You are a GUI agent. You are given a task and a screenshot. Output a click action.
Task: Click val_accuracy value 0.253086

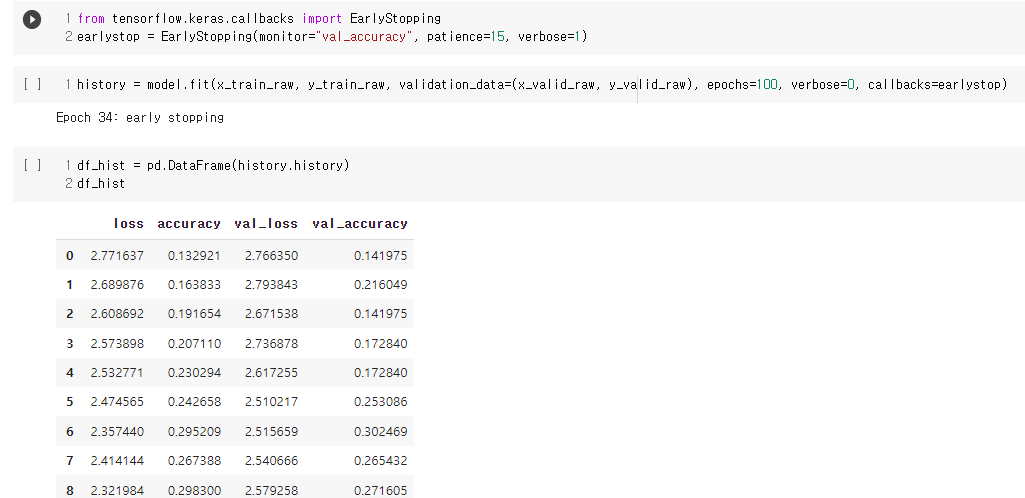(380, 401)
